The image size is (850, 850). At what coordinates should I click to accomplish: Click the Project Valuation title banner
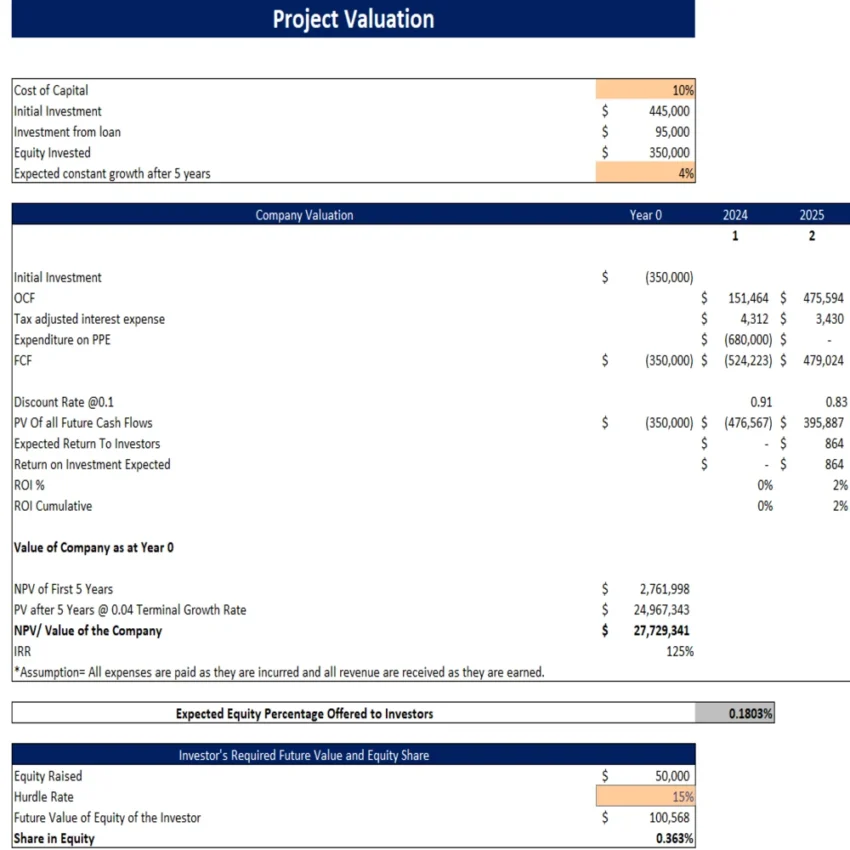[x=350, y=18]
